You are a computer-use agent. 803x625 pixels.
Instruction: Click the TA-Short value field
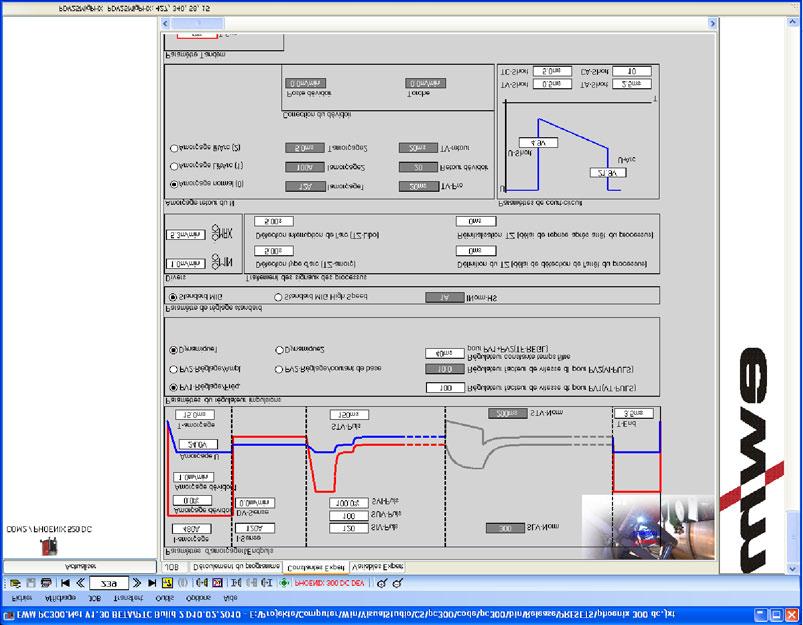click(631, 84)
